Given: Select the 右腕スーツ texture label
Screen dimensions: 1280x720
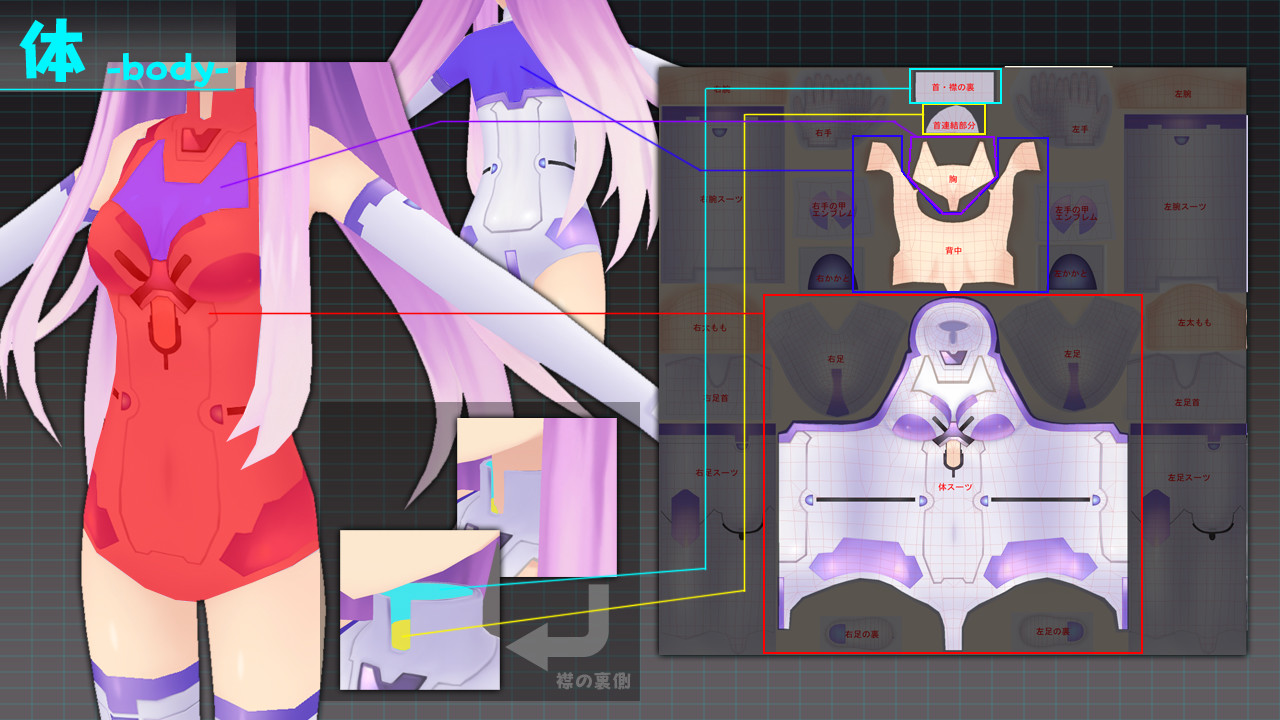Looking at the screenshot, I should point(721,199).
